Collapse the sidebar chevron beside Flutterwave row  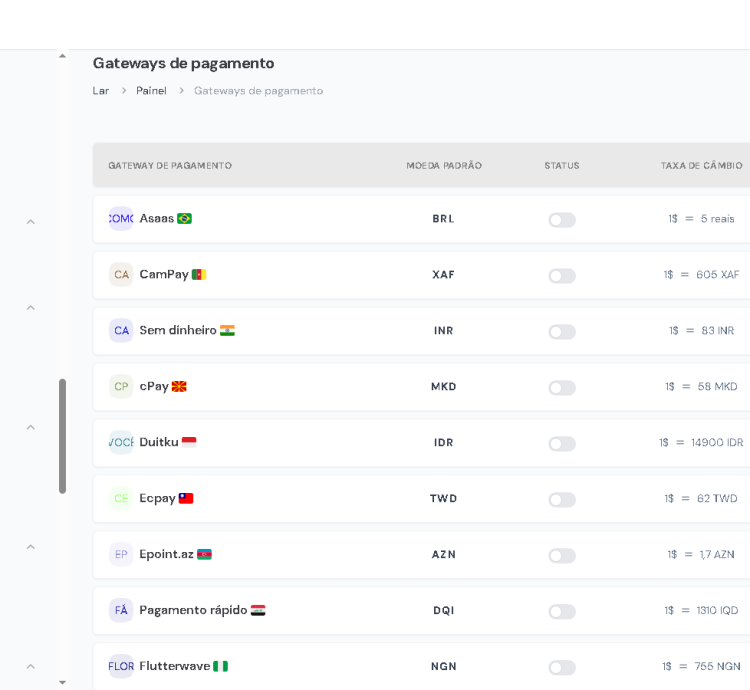point(31,666)
